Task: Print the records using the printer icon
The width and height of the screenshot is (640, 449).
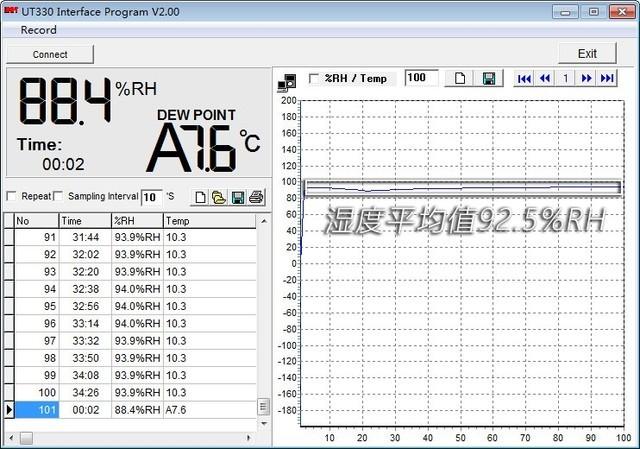Action: [256, 197]
